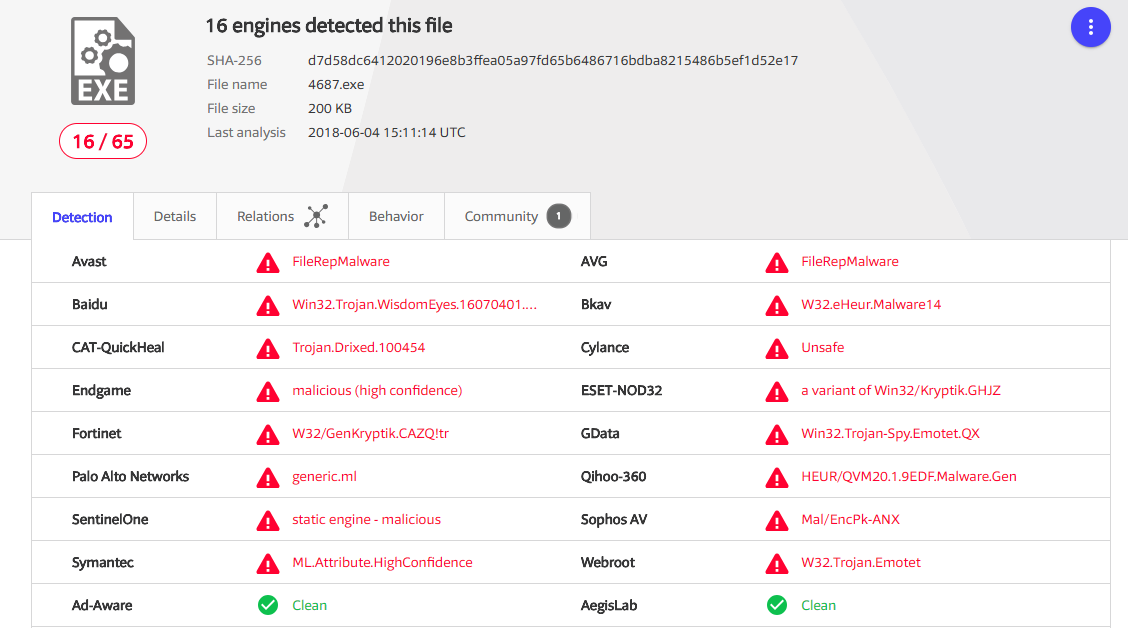This screenshot has width=1128, height=628.
Task: Click 'malicious (high confidence)' result
Action: [378, 391]
